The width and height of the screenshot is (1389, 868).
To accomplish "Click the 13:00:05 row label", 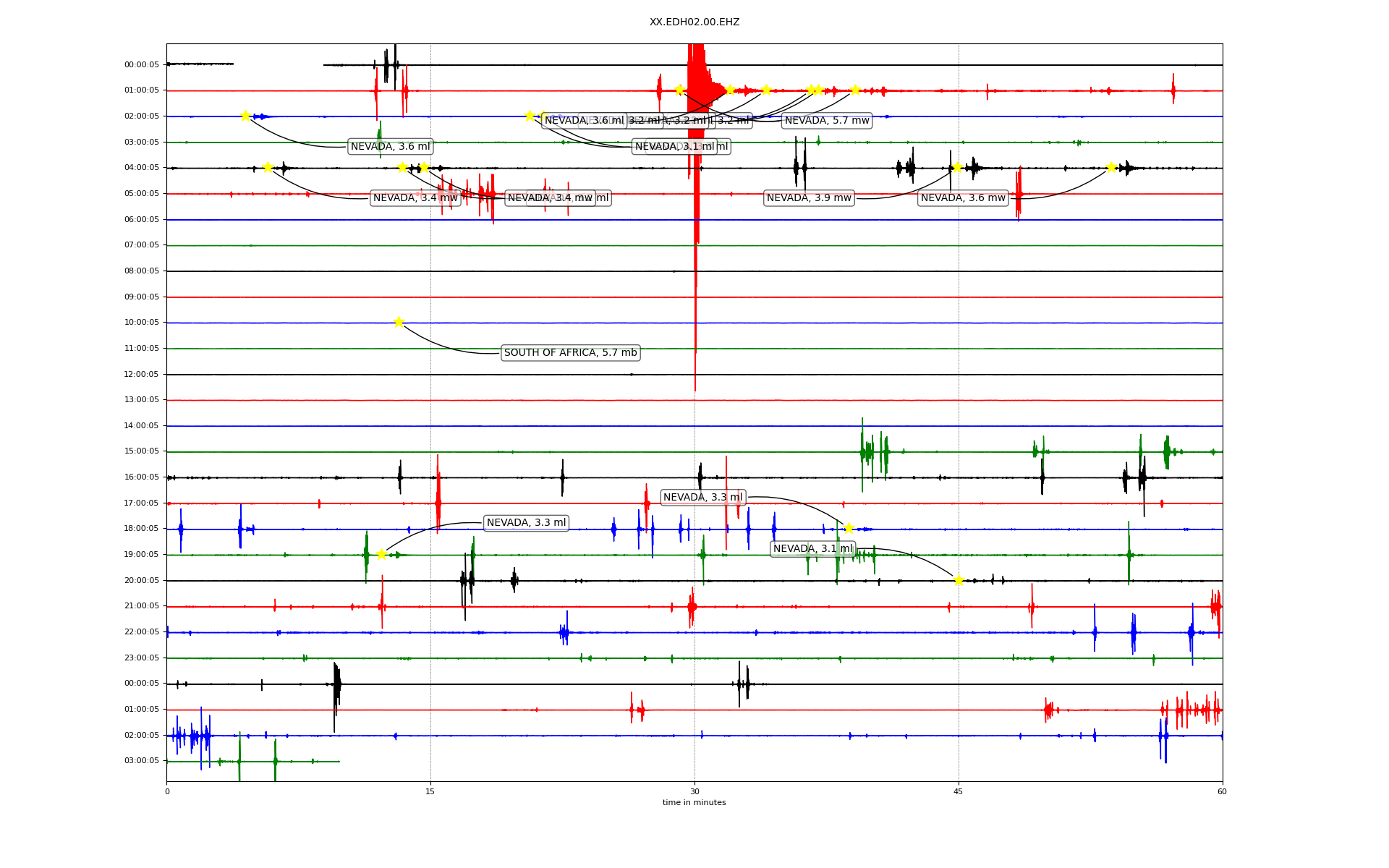I will click(142, 400).
